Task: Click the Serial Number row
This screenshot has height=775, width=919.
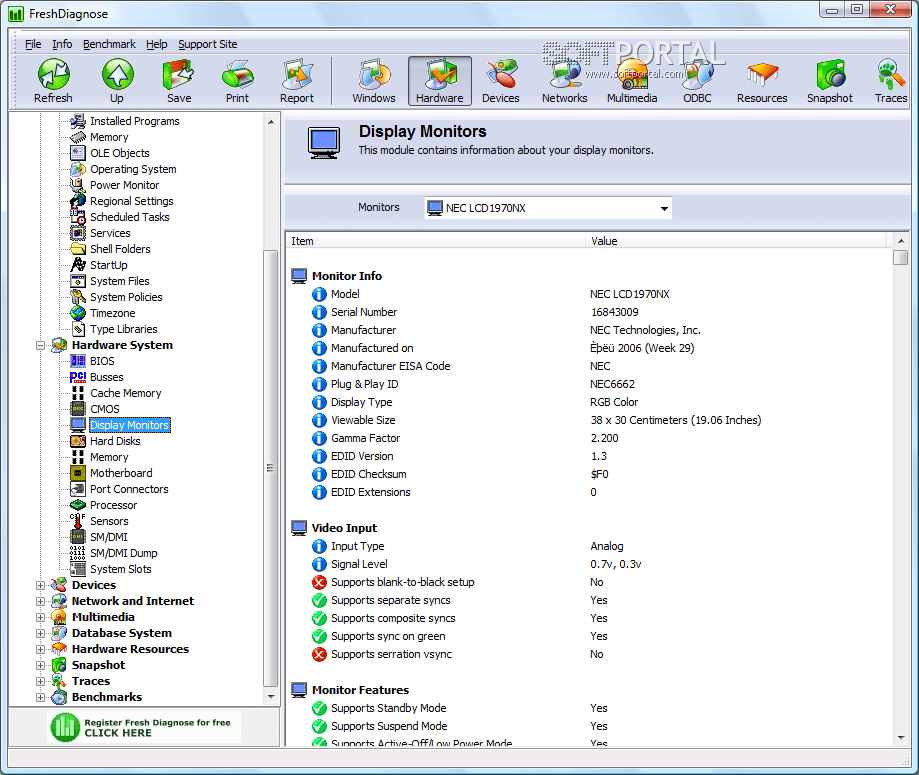Action: pyautogui.click(x=588, y=312)
